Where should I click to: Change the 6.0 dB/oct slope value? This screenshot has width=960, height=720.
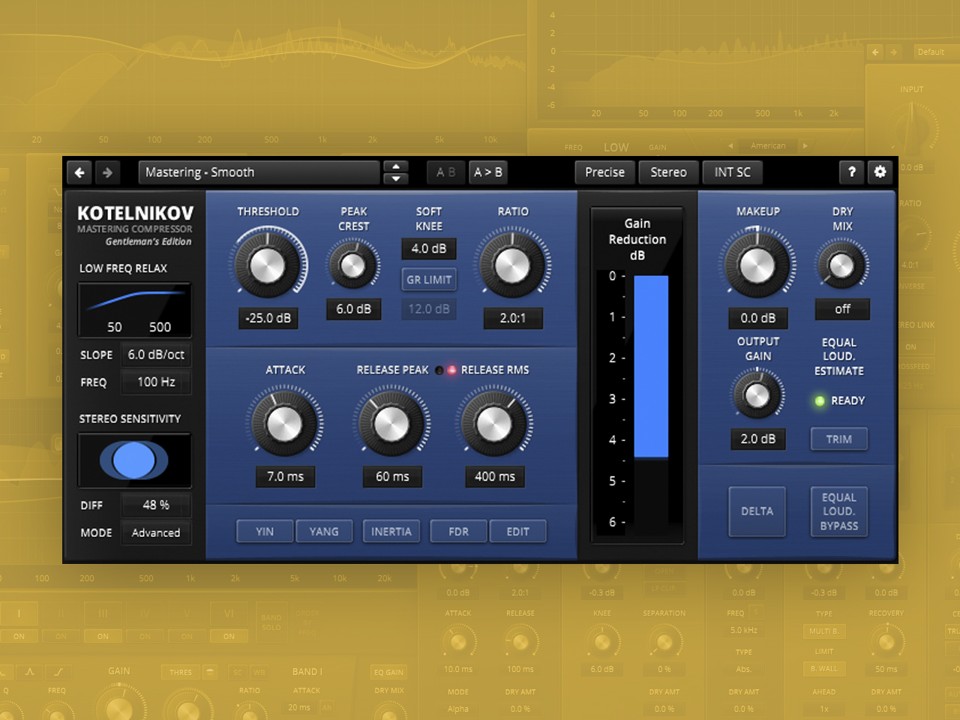(156, 354)
